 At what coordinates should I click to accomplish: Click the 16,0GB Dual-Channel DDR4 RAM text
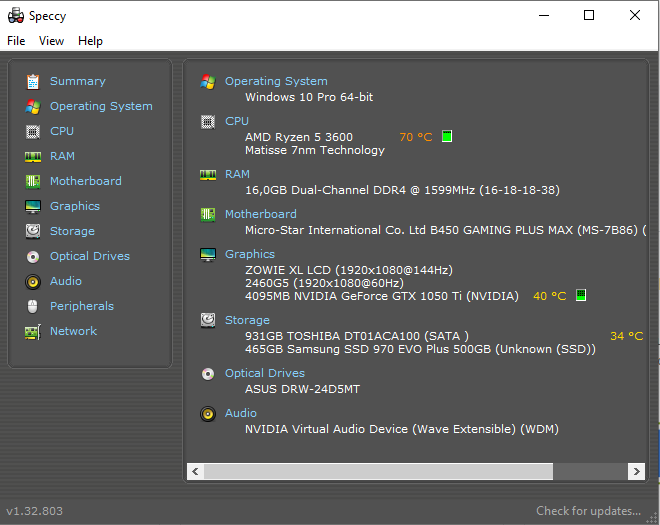[x=402, y=190]
